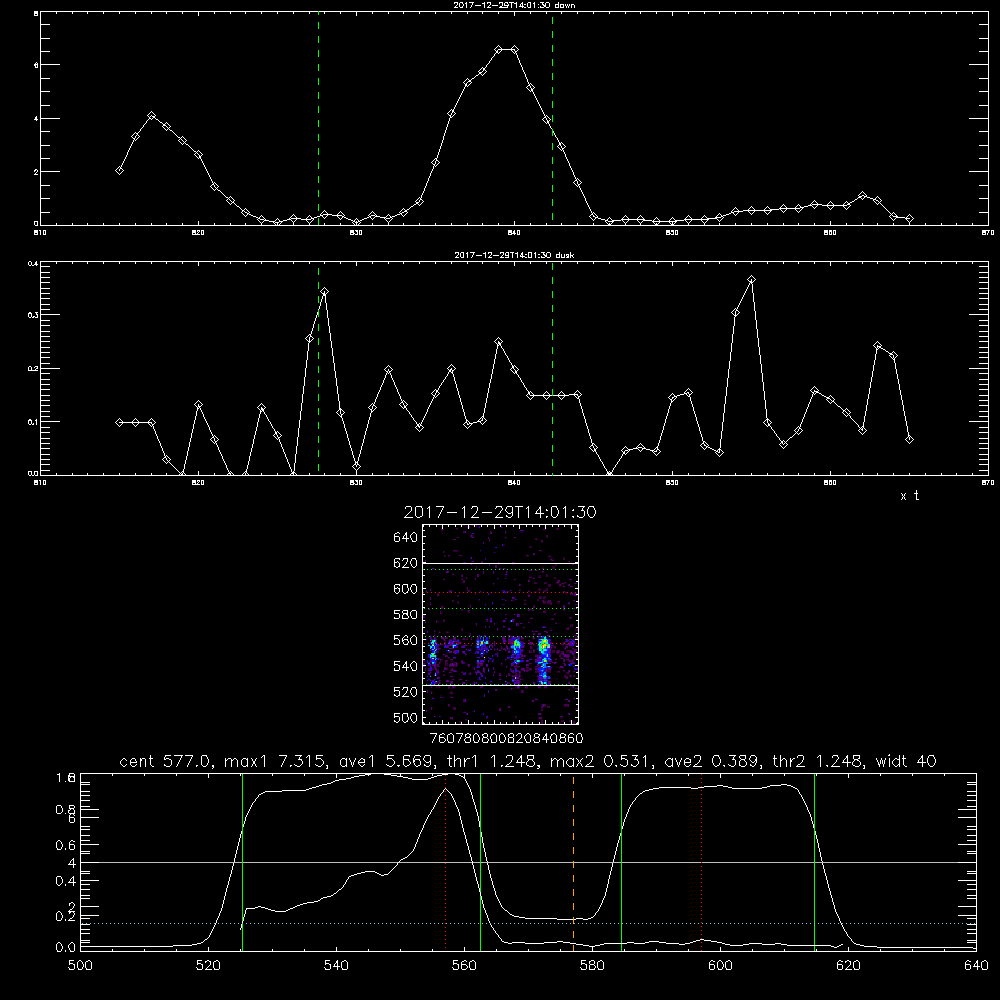
Task: Click the final diamond marker of the dawn curve
Action: pos(909,218)
